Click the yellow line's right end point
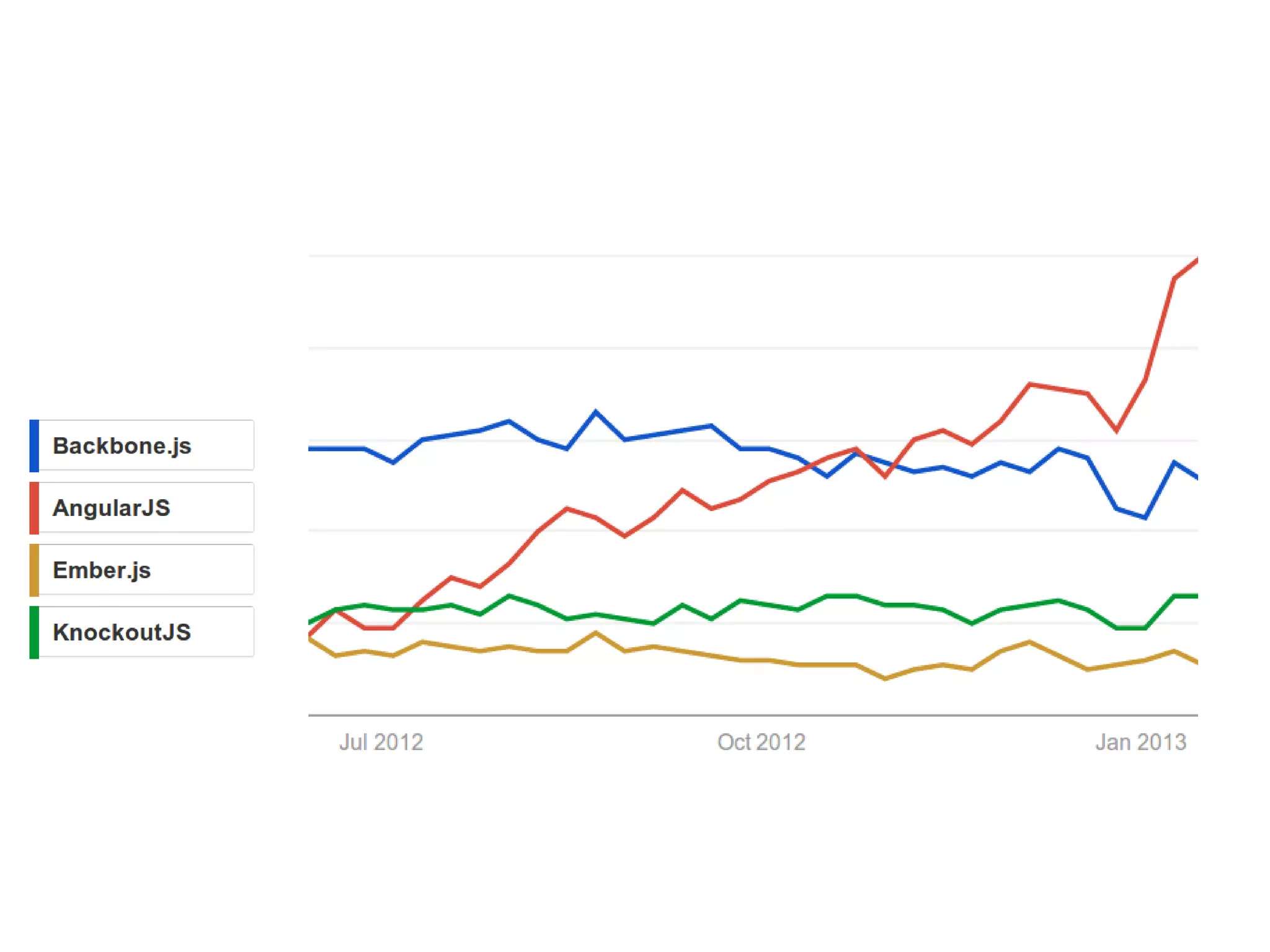 point(1196,662)
